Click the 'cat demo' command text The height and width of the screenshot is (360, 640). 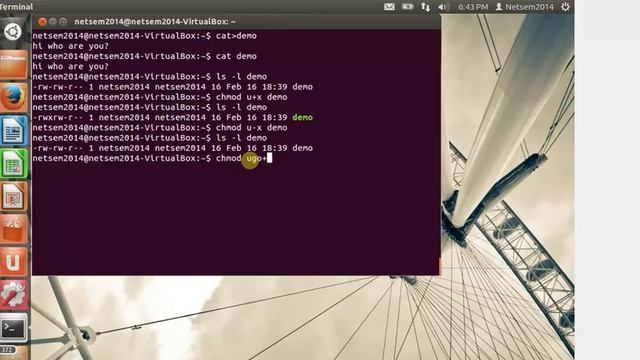click(236, 56)
